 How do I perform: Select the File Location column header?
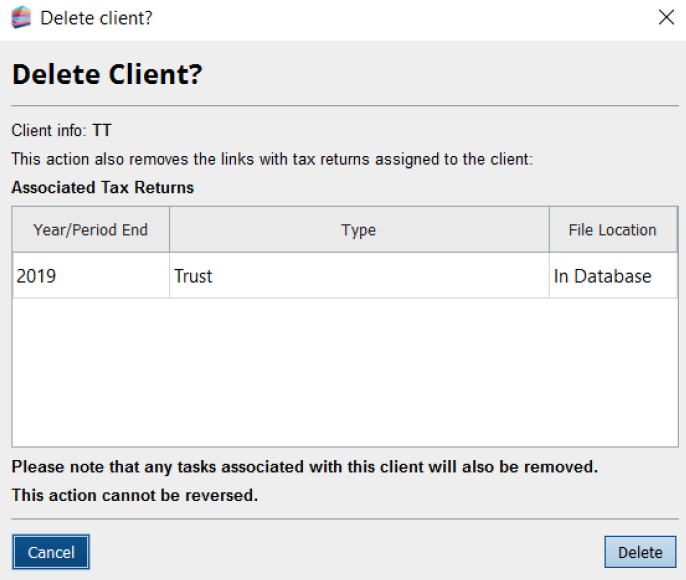click(612, 230)
